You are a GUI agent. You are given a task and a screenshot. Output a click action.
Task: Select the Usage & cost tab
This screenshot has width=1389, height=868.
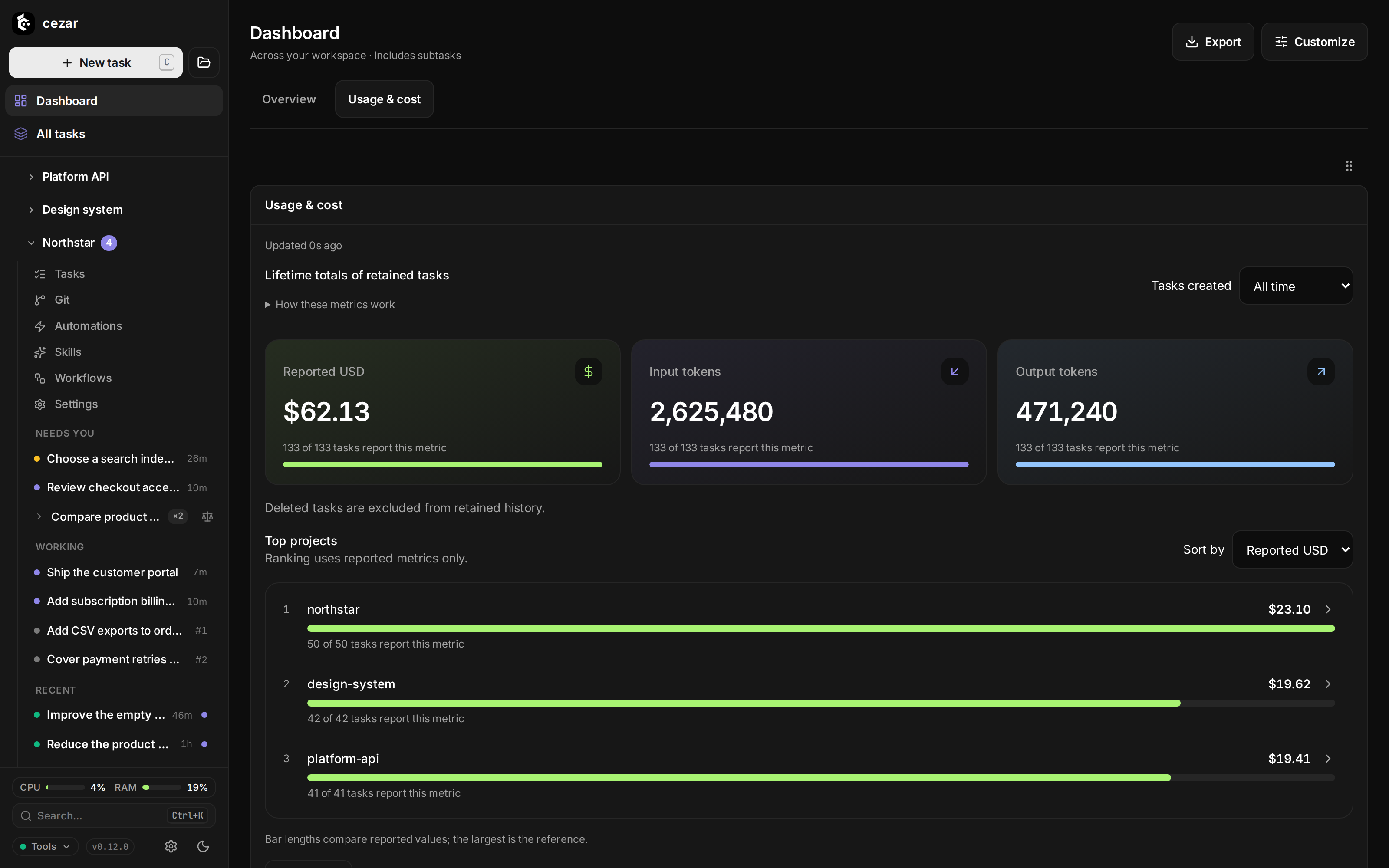(x=385, y=99)
